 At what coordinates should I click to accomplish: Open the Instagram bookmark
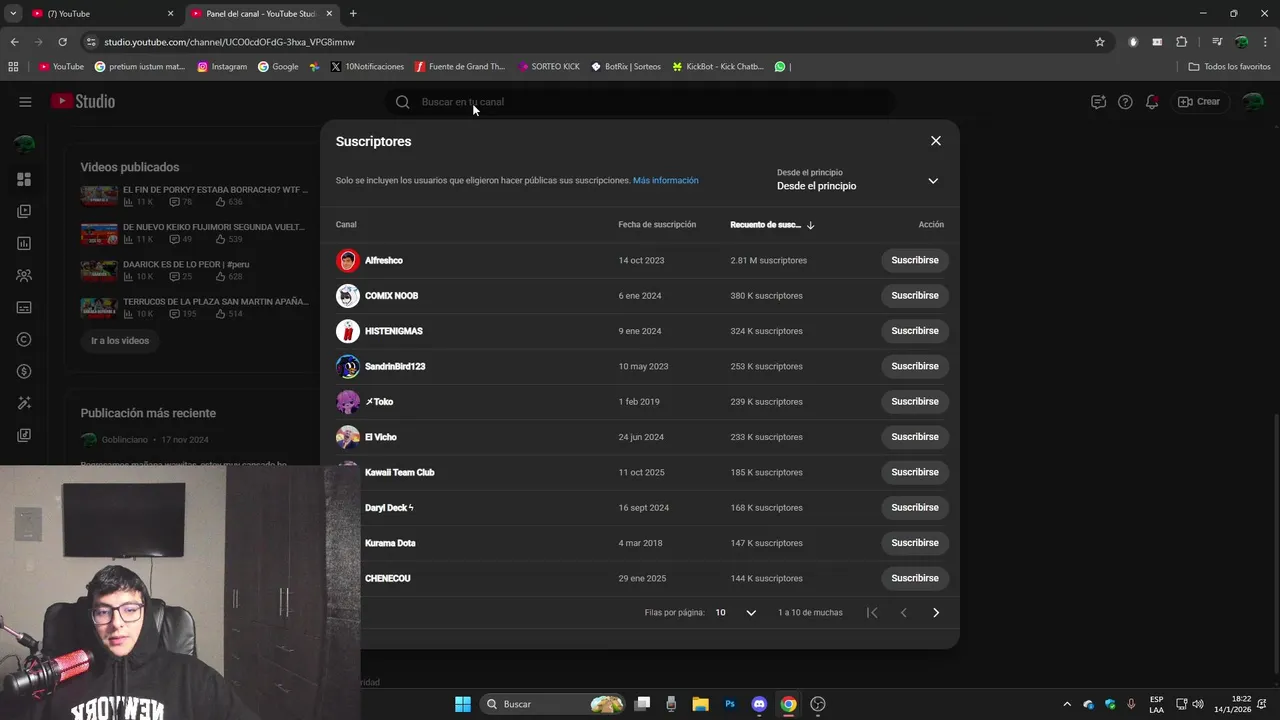pos(222,66)
